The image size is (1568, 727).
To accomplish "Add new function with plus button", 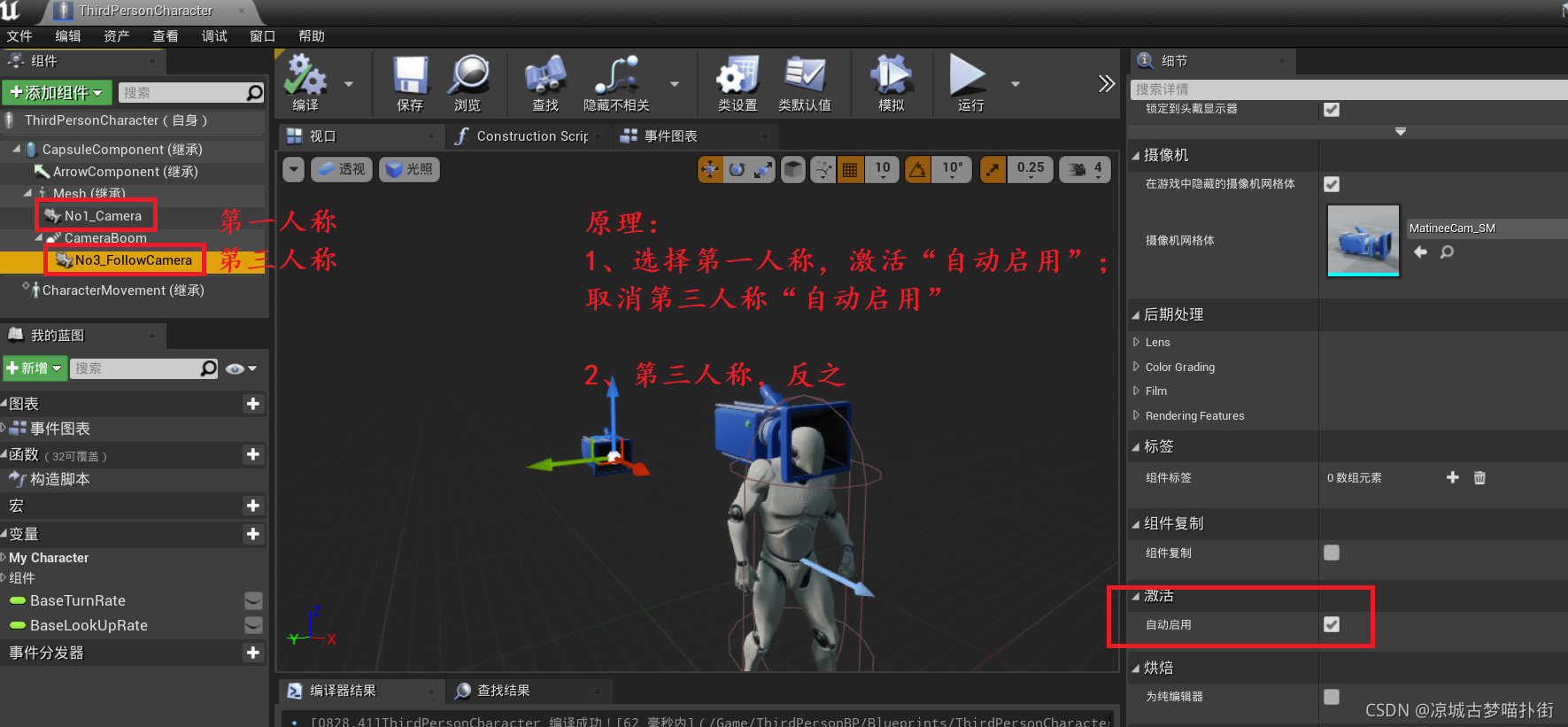I will pos(253,454).
